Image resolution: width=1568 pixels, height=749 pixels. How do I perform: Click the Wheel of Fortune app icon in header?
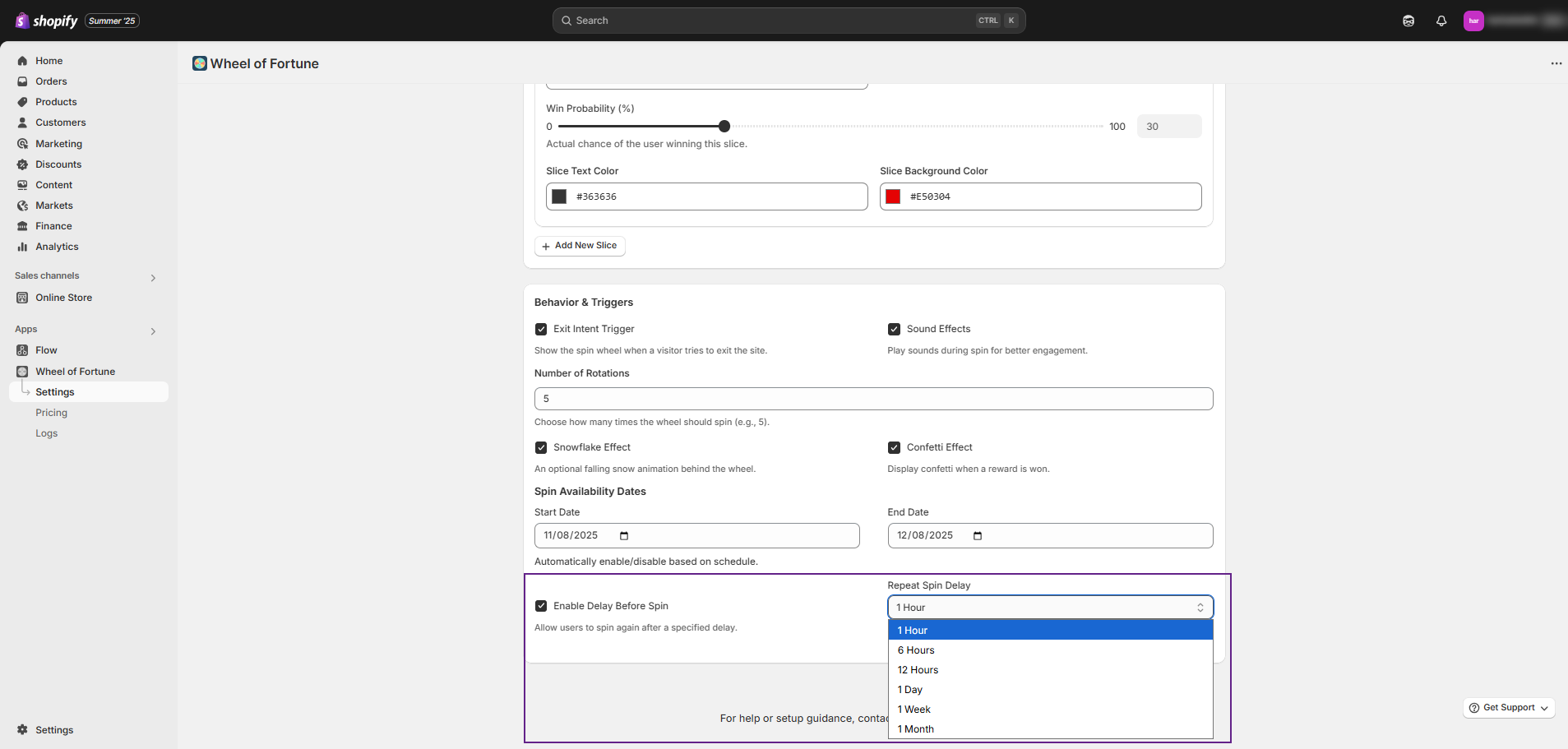200,63
